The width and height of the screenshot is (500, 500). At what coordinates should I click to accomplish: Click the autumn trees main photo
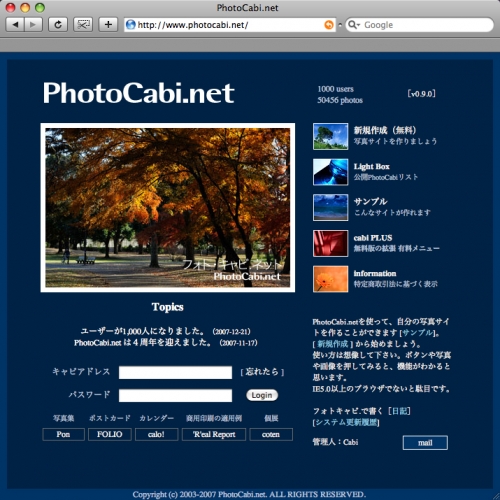[x=168, y=208]
